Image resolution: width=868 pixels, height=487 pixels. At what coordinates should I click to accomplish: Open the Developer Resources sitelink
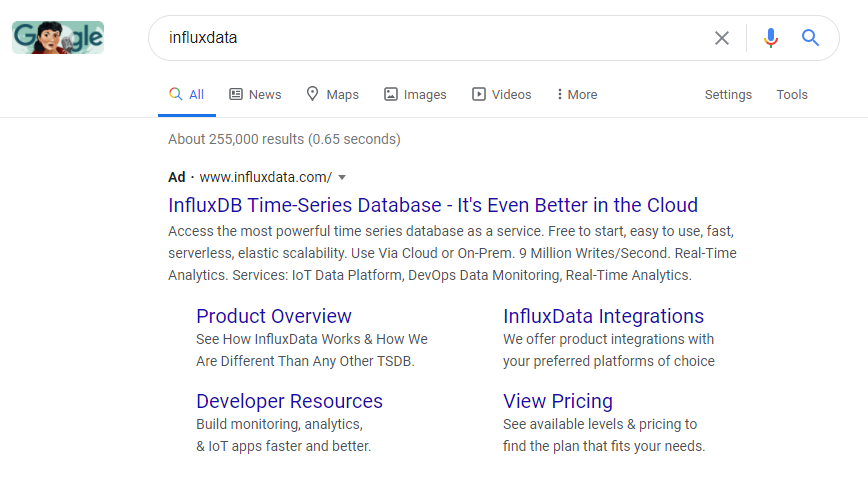tap(289, 401)
